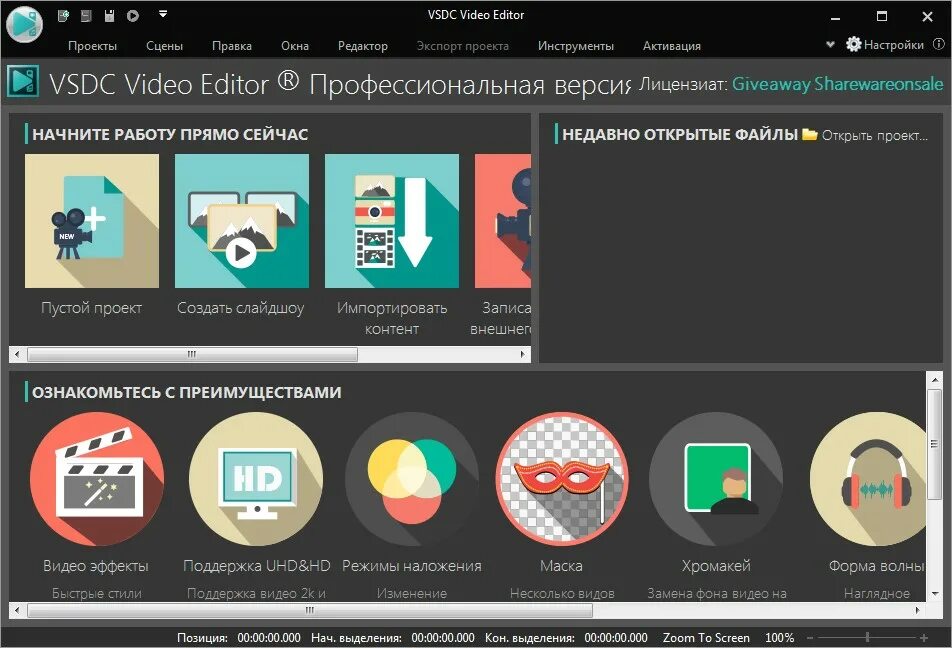This screenshot has width=952, height=648.
Task: Click the zoom in plus button
Action: [x=923, y=638]
